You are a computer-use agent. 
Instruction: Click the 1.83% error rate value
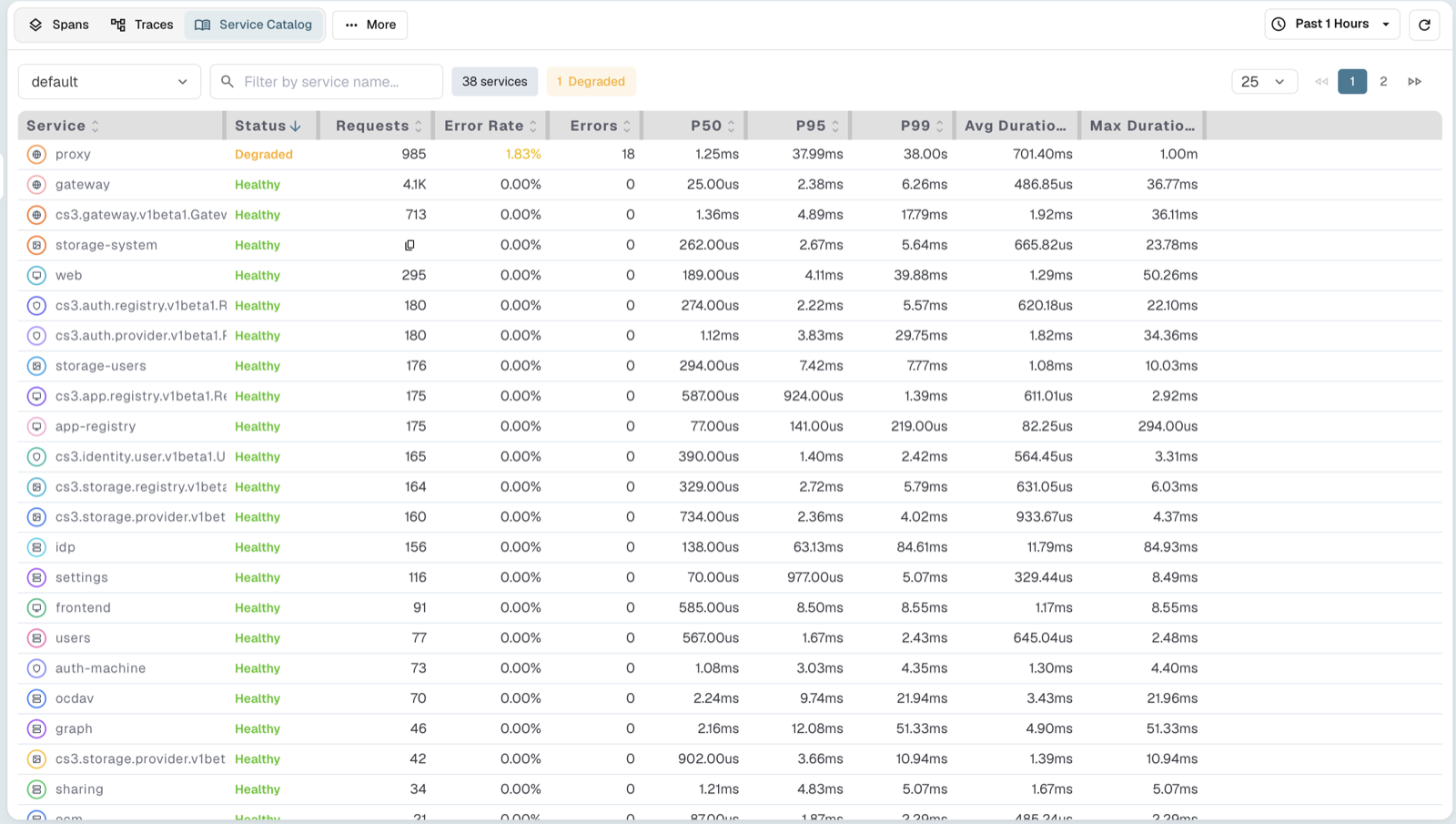(523, 155)
